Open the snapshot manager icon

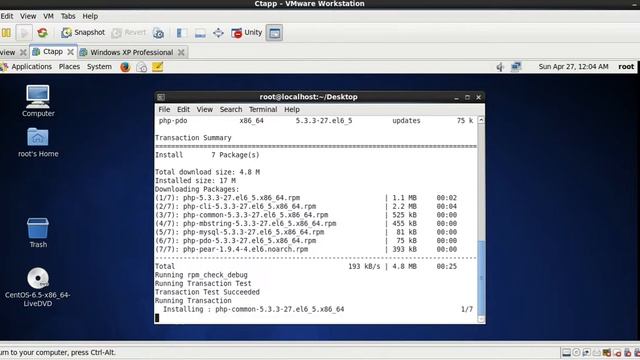click(158, 33)
